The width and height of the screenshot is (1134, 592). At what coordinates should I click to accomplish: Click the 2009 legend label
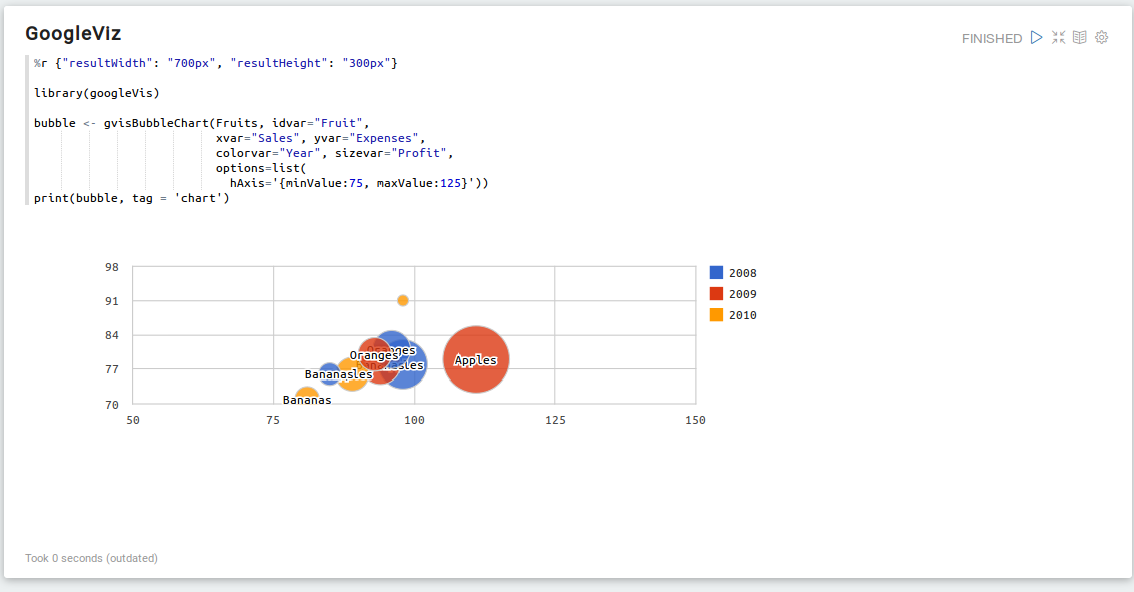(743, 294)
